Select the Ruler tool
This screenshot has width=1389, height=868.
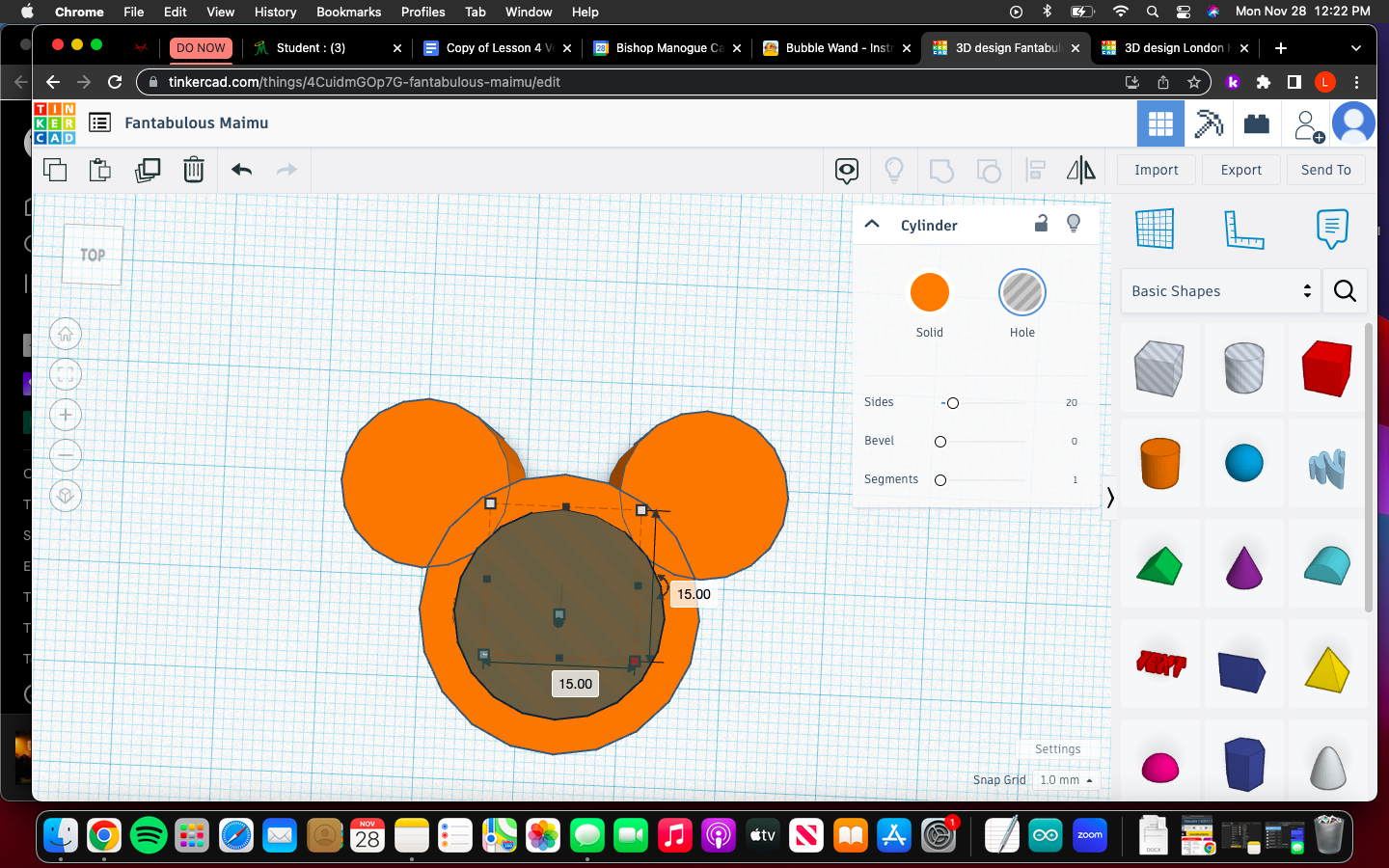tap(1244, 229)
